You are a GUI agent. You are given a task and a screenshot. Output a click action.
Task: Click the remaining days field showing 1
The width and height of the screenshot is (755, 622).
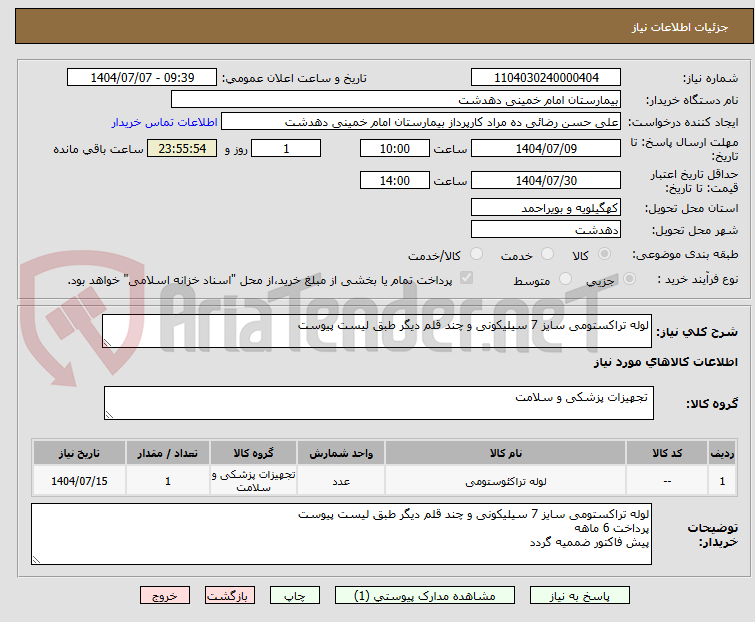(x=286, y=148)
